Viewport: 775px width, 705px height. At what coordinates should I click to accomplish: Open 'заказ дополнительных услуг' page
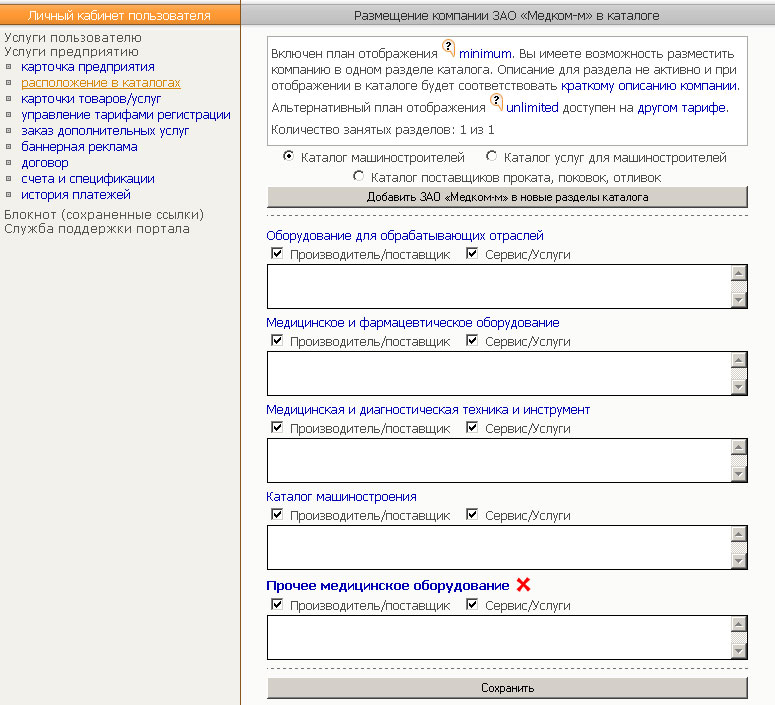105,131
